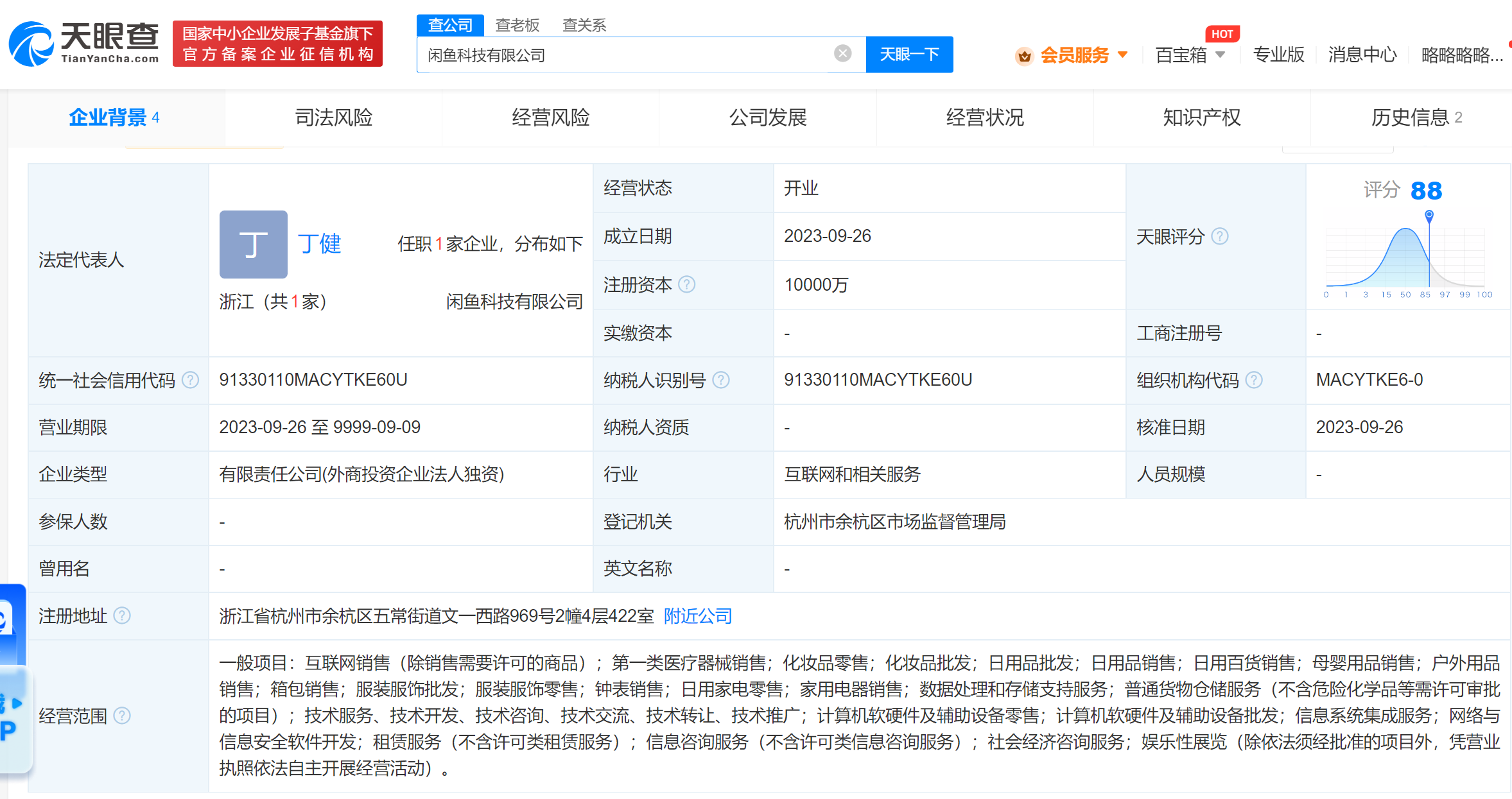
Task: Open help icon next to 注册资本
Action: pos(686,284)
